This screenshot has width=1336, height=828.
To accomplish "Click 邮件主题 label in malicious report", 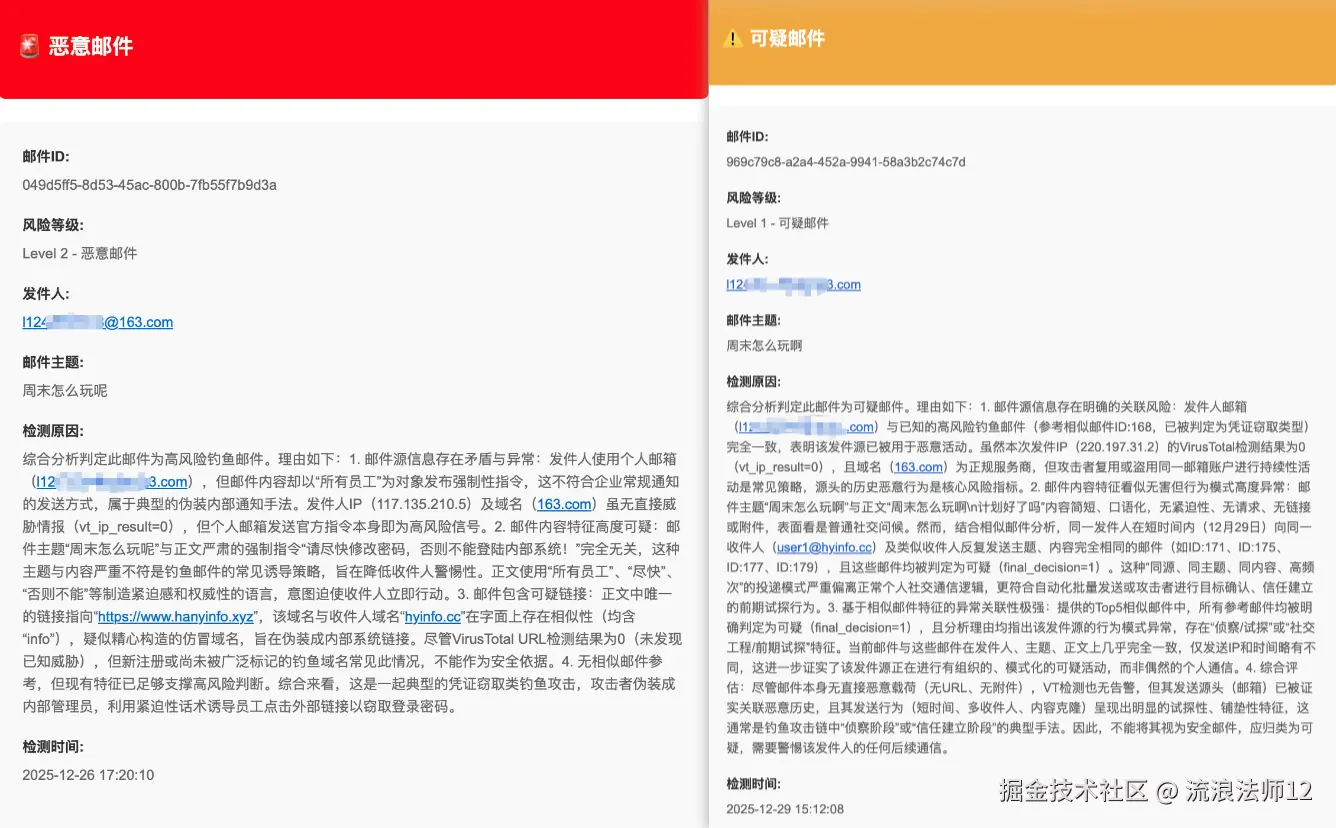I will pos(53,362).
